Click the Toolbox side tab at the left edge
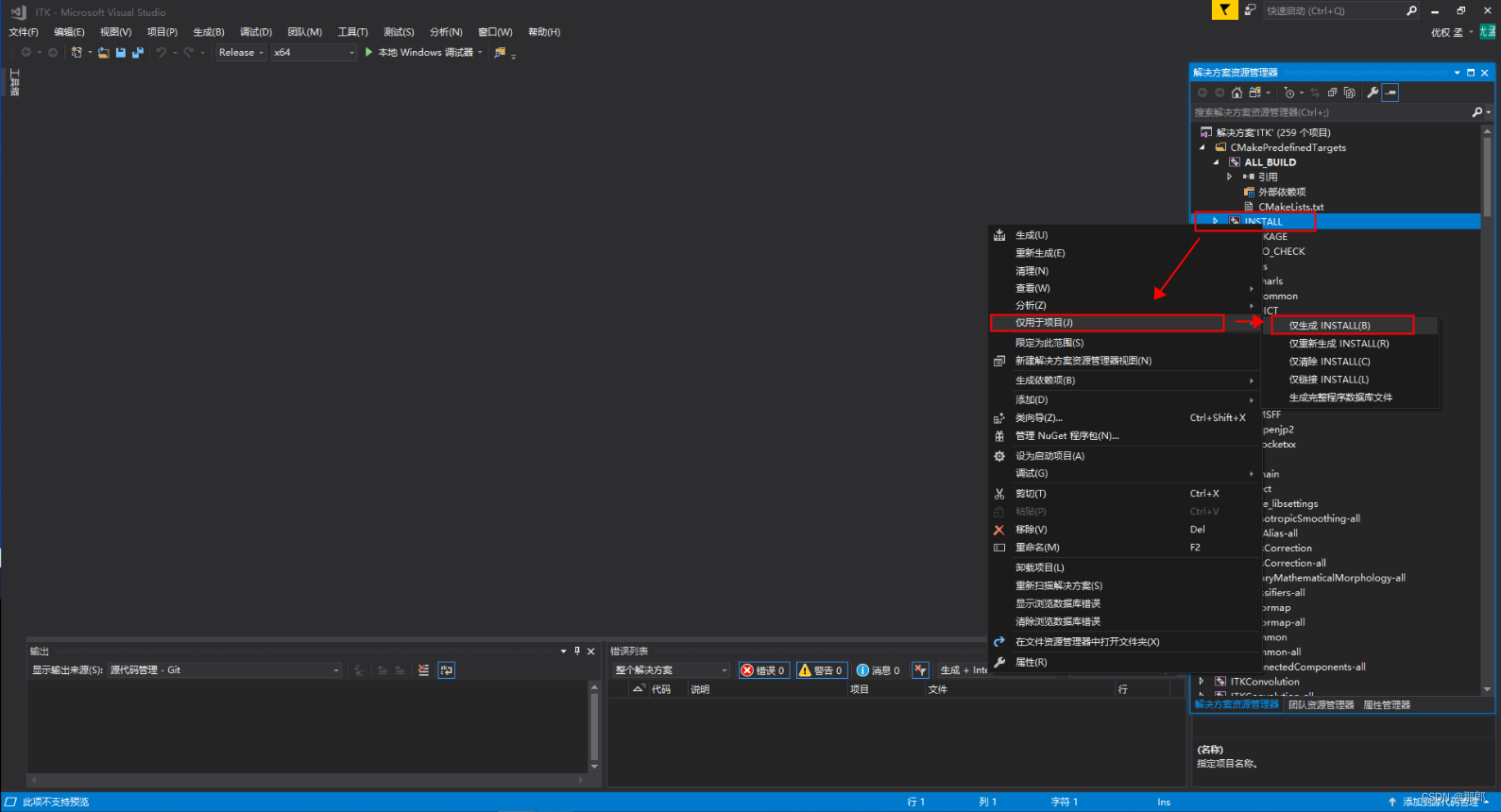The image size is (1501, 812). click(14, 82)
